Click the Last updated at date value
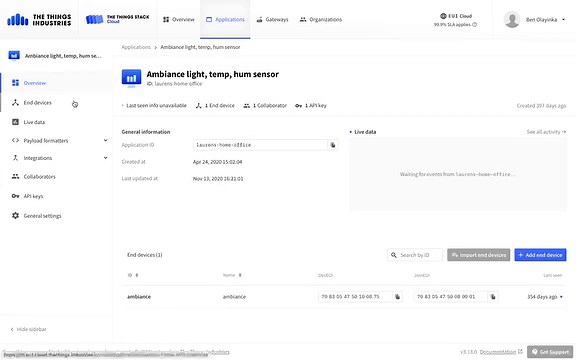This screenshot has width=576, height=360. (218, 179)
